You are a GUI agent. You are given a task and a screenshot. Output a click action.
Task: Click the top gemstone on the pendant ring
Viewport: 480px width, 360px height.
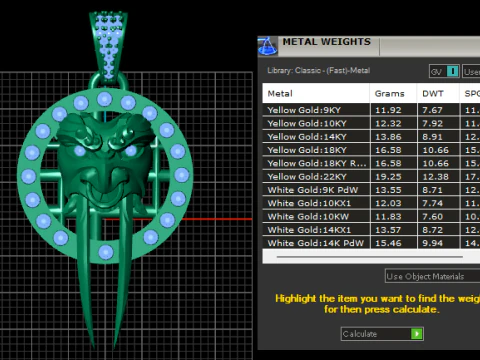pyautogui.click(x=104, y=99)
